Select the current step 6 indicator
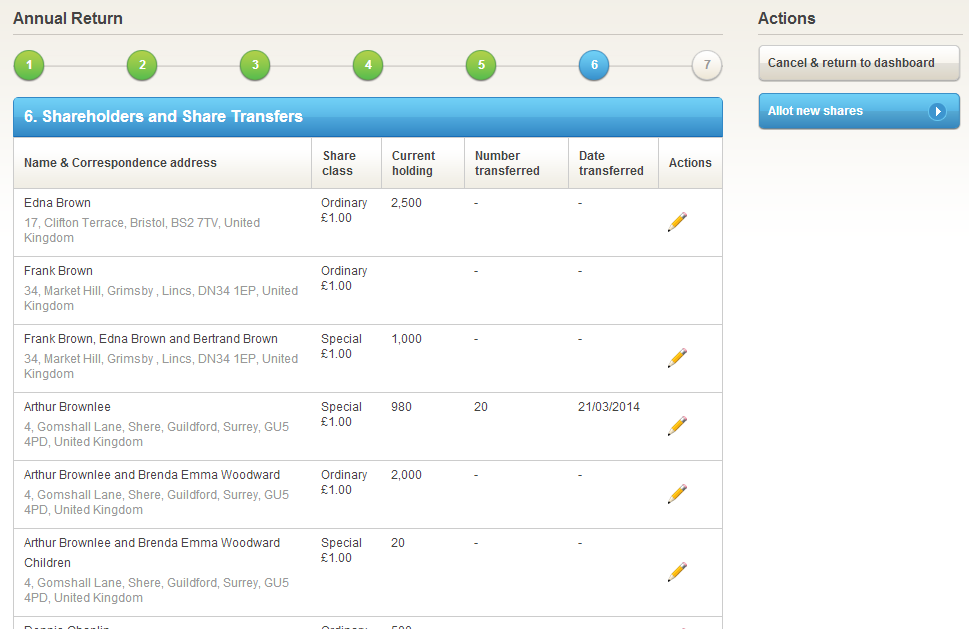This screenshot has height=629, width=969. pos(594,66)
